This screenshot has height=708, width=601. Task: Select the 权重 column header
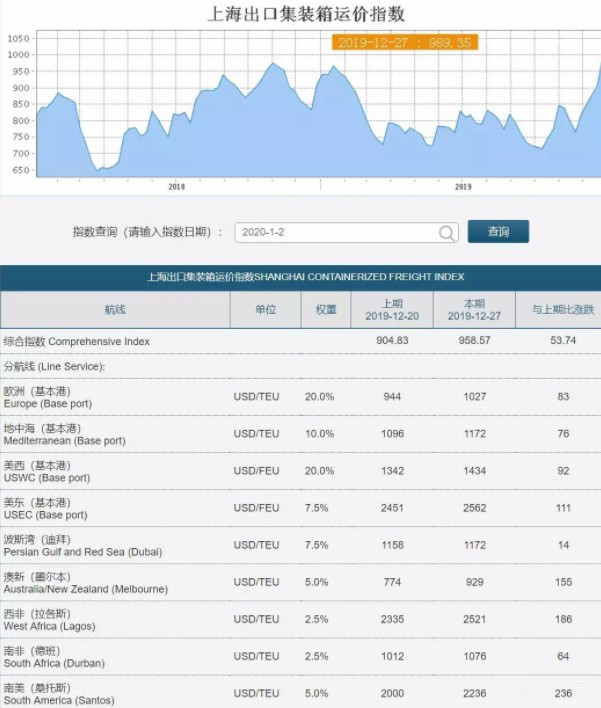pyautogui.click(x=326, y=310)
